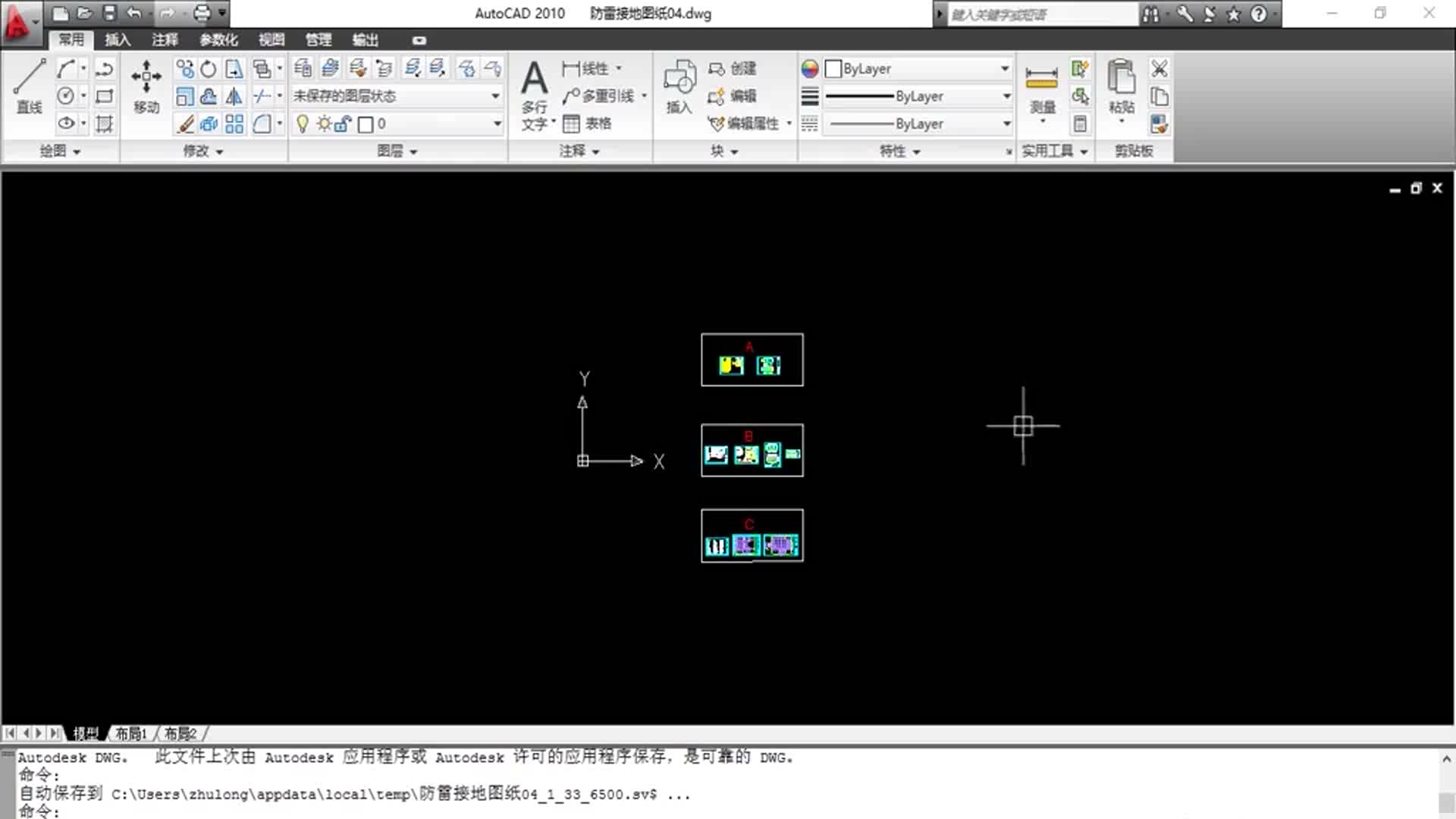Toggle layer 0 freeze sun icon
The width and height of the screenshot is (1456, 819).
[325, 124]
